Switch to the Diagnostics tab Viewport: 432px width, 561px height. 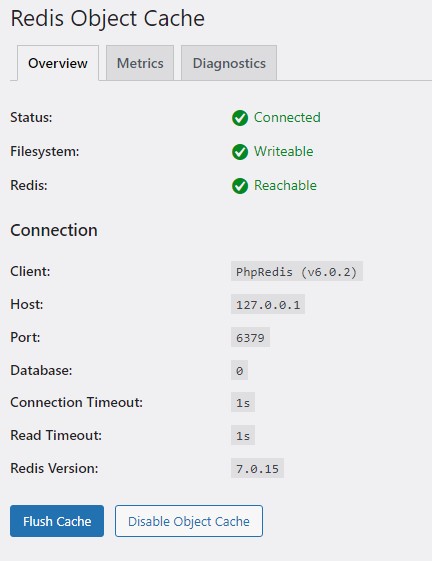tap(229, 63)
